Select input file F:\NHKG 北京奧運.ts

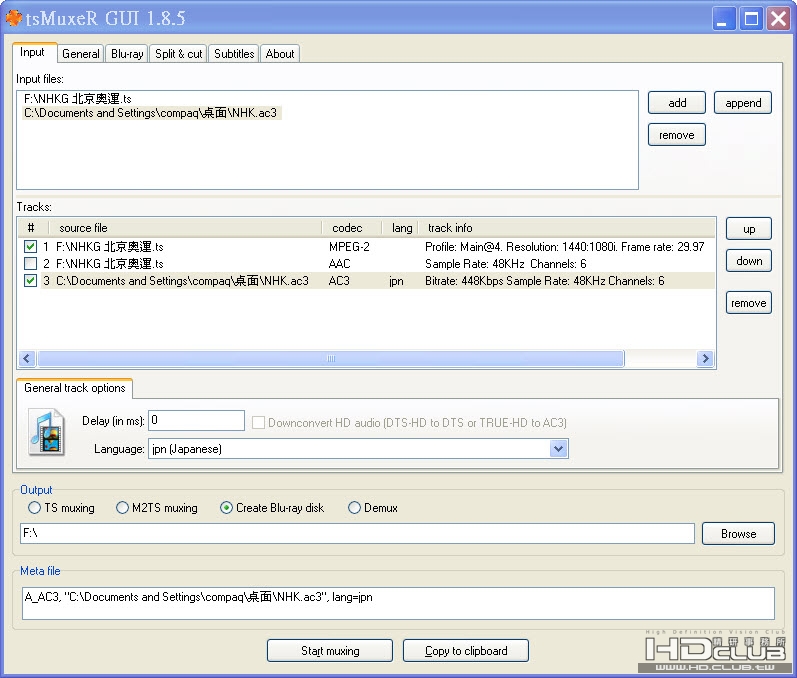[78, 99]
